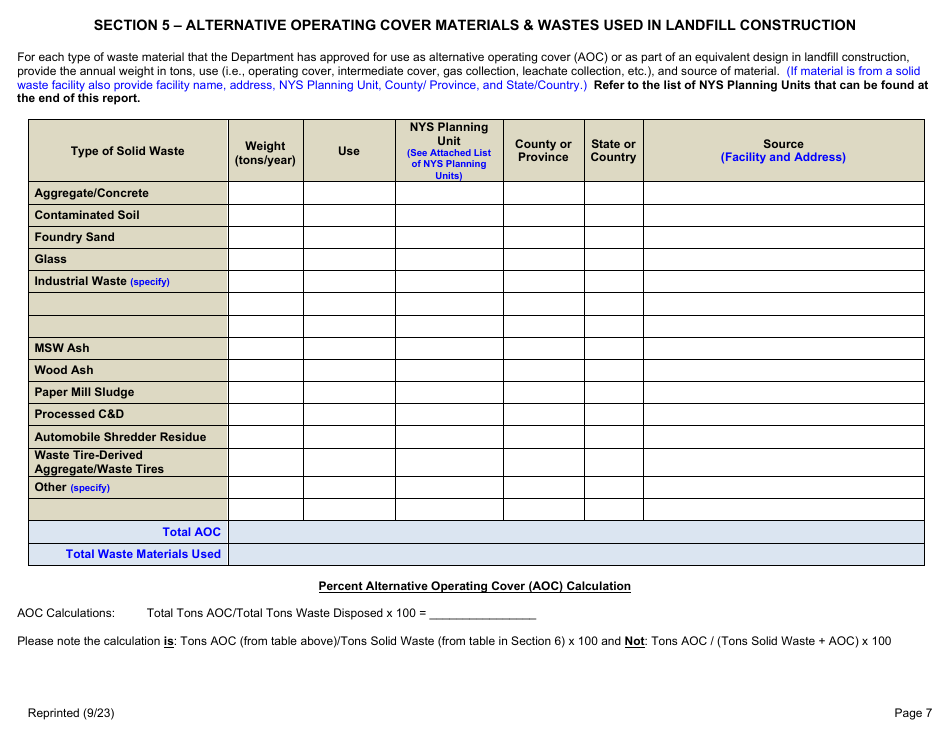Select State or Country cell for MSW Ash

coord(613,348)
